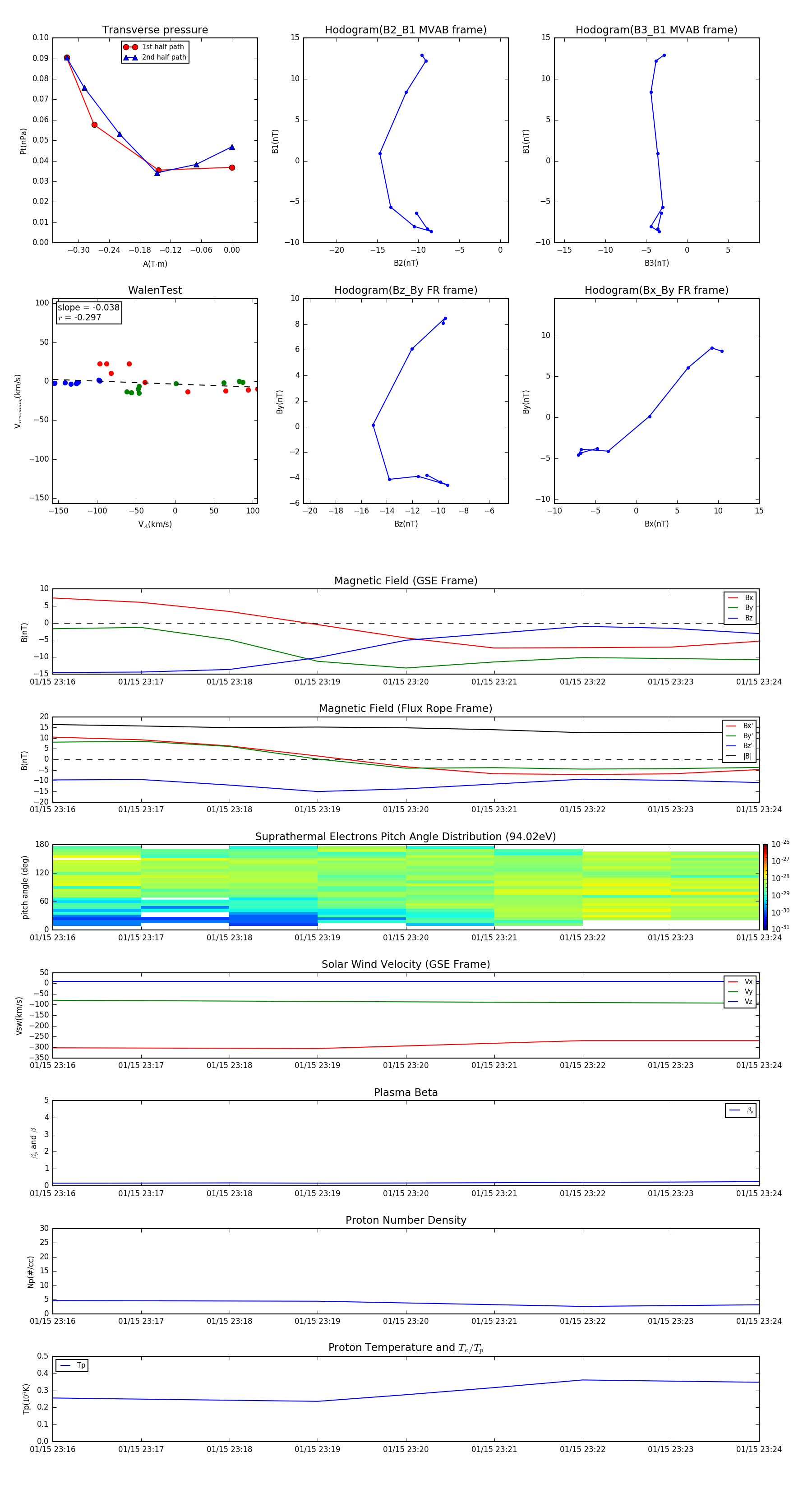The height and width of the screenshot is (1489, 812).
Task: Click the 'WalenTest' plot title
Action: pyautogui.click(x=155, y=290)
